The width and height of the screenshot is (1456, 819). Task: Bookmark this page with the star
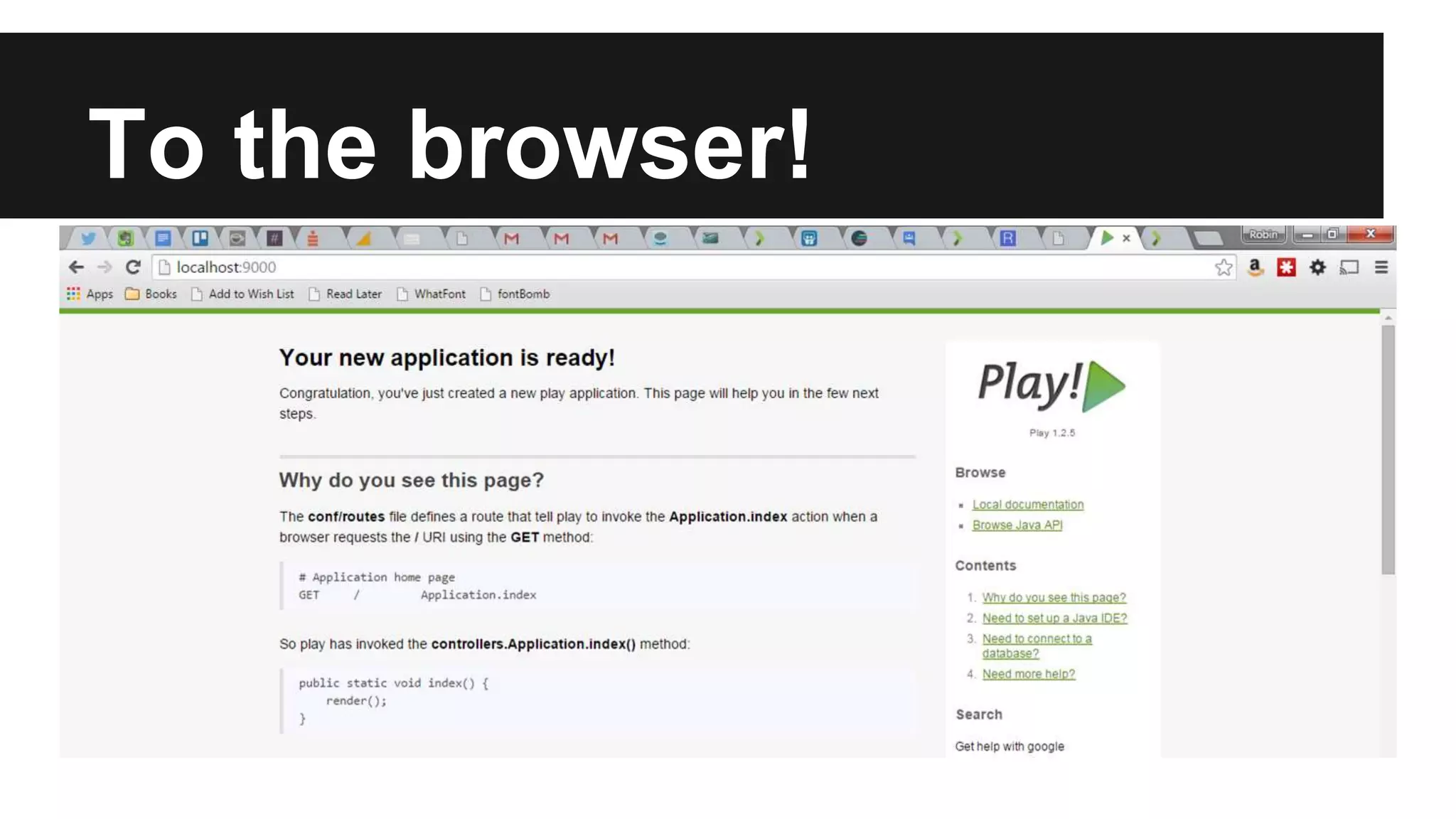point(1224,267)
